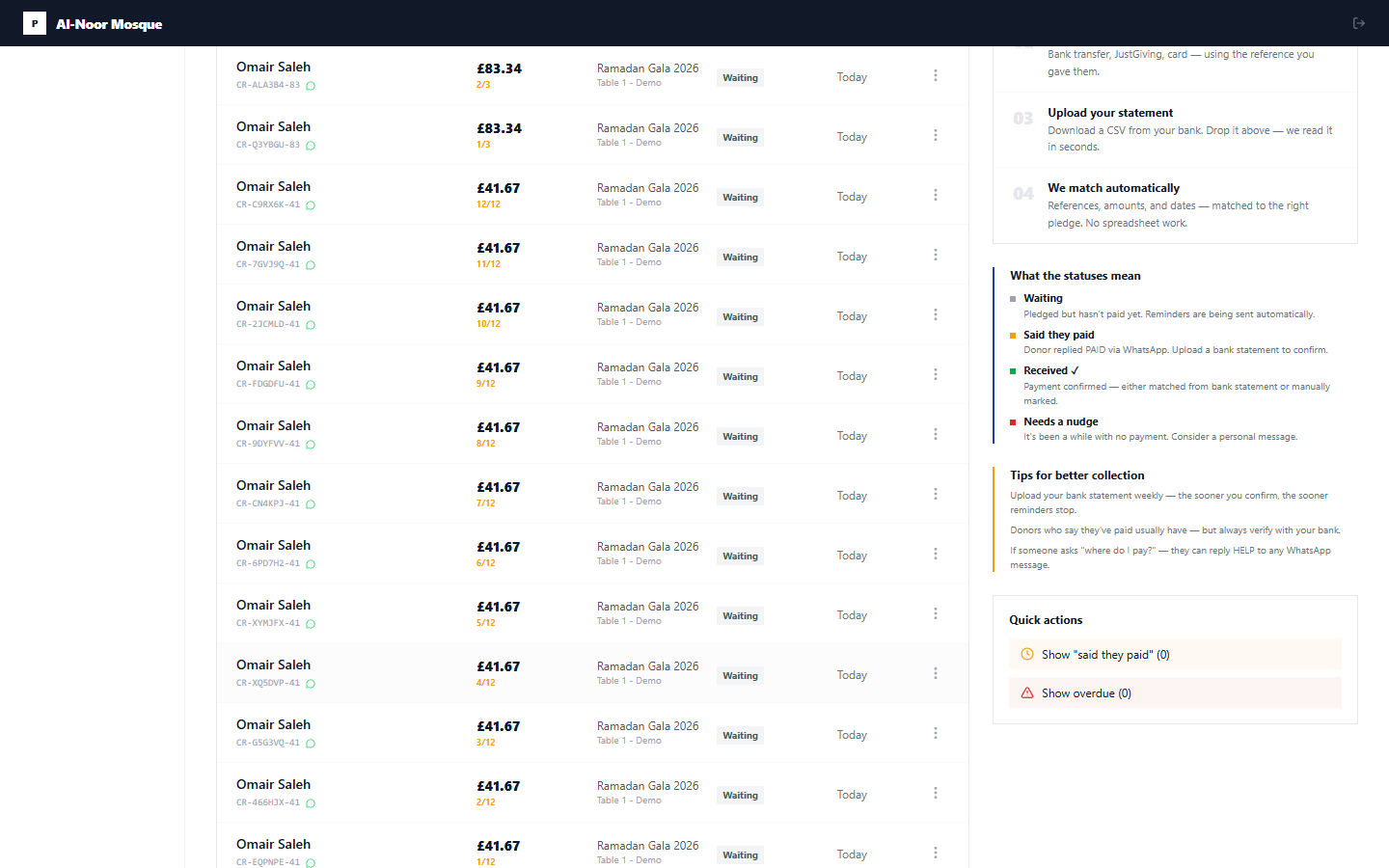The height and width of the screenshot is (868, 1389).
Task: Click the orange Said they paid legend swatch
Action: coord(1013,336)
